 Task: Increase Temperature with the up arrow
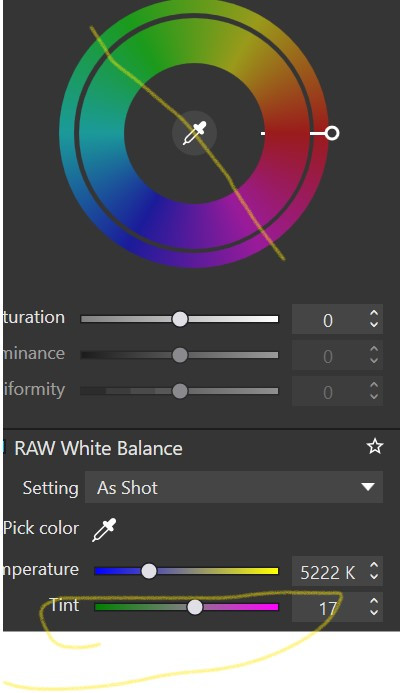click(x=374, y=565)
